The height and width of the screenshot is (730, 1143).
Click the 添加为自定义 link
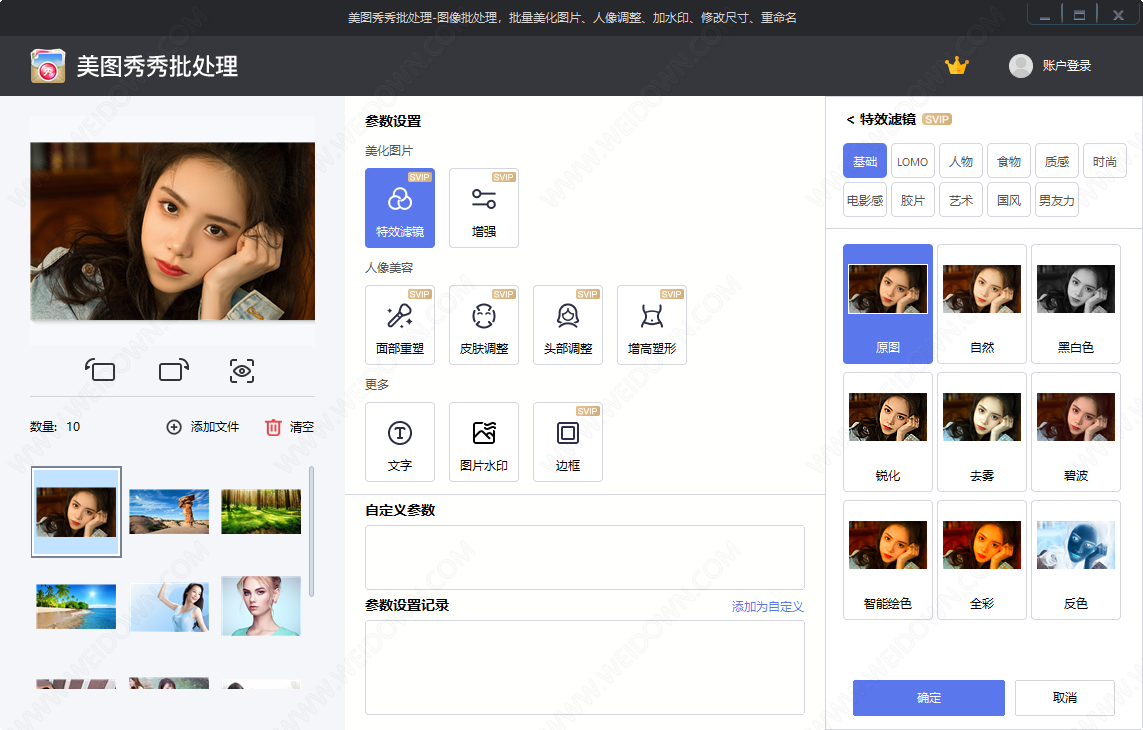tap(768, 606)
